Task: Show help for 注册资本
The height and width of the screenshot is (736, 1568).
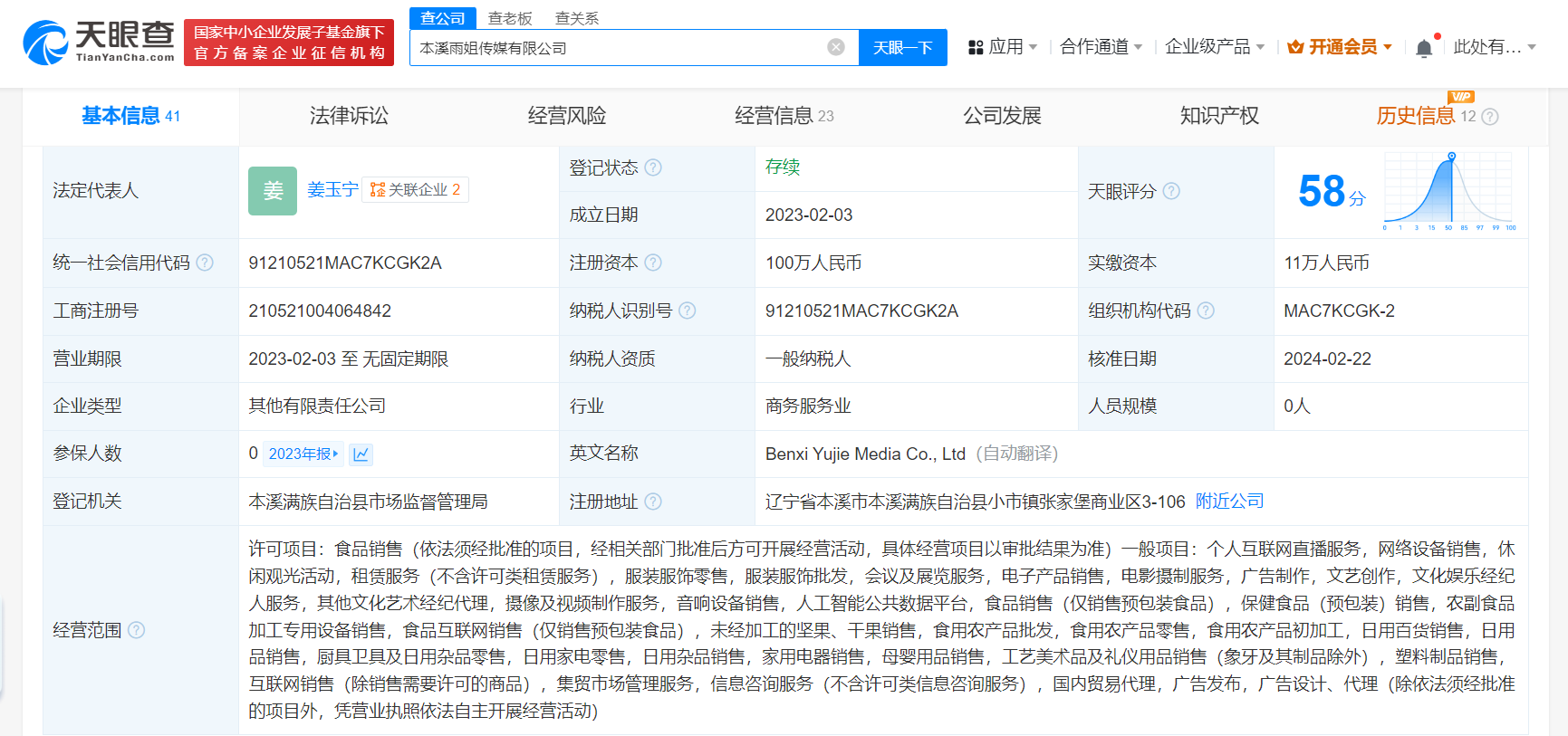Action: click(x=653, y=263)
